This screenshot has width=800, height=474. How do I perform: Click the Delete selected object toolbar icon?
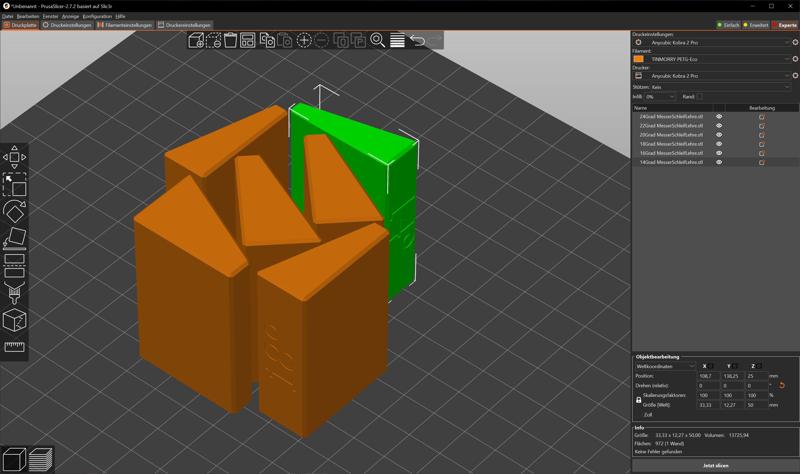tap(213, 40)
